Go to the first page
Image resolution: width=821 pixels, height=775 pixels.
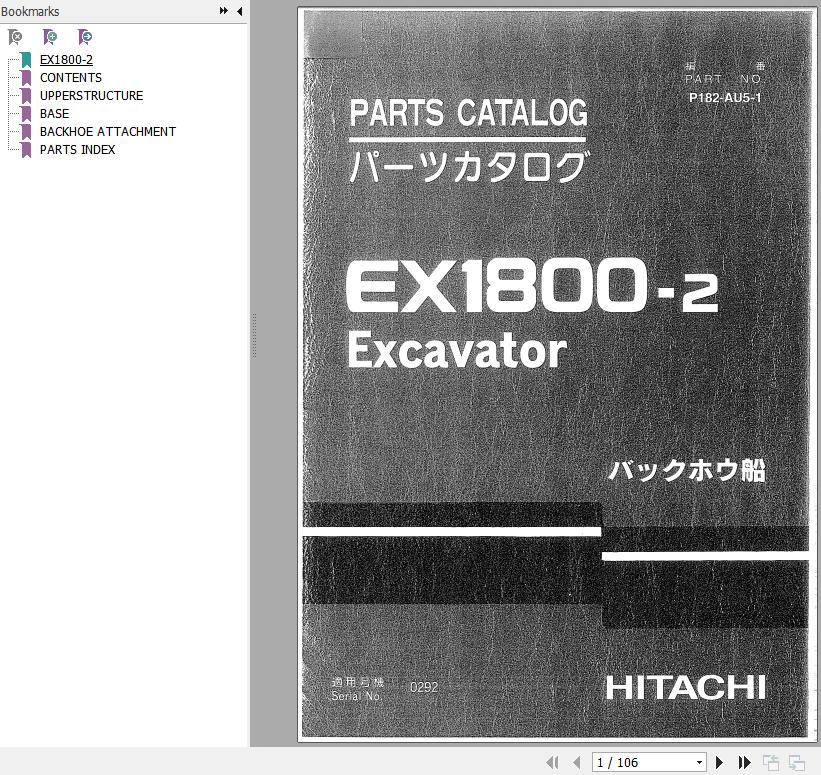(552, 762)
